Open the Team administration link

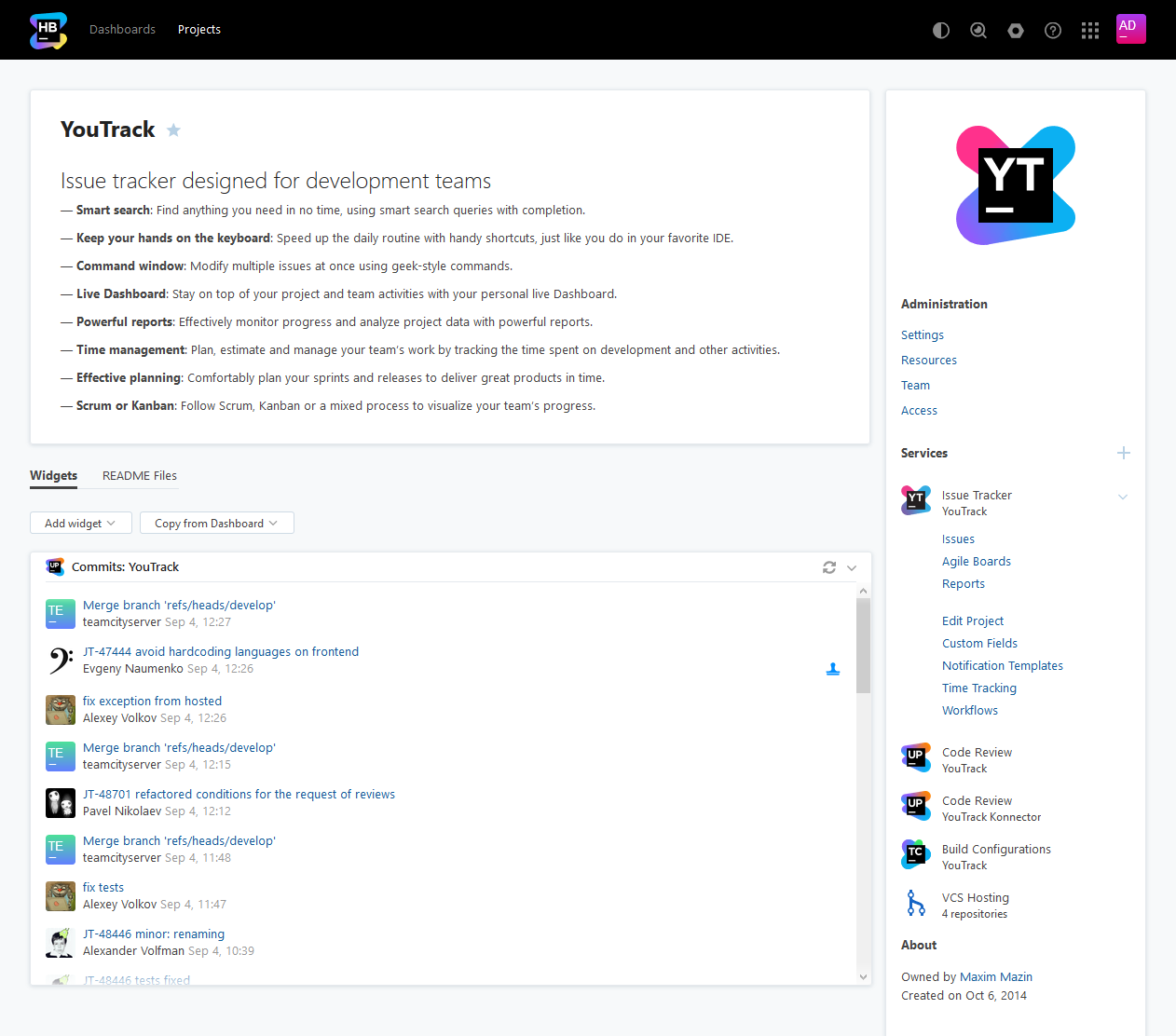(x=915, y=386)
